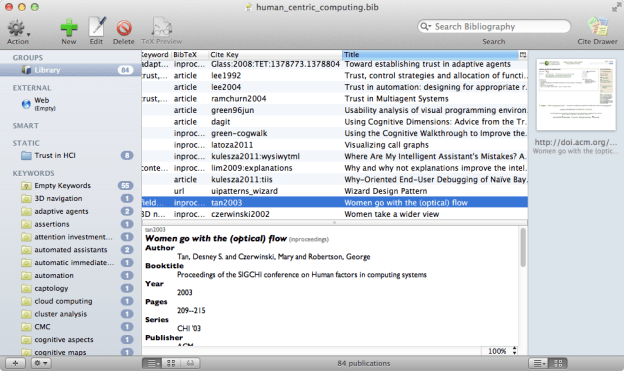This screenshot has width=624, height=371.
Task: Select the lee2004 publication row
Action: click(335, 87)
